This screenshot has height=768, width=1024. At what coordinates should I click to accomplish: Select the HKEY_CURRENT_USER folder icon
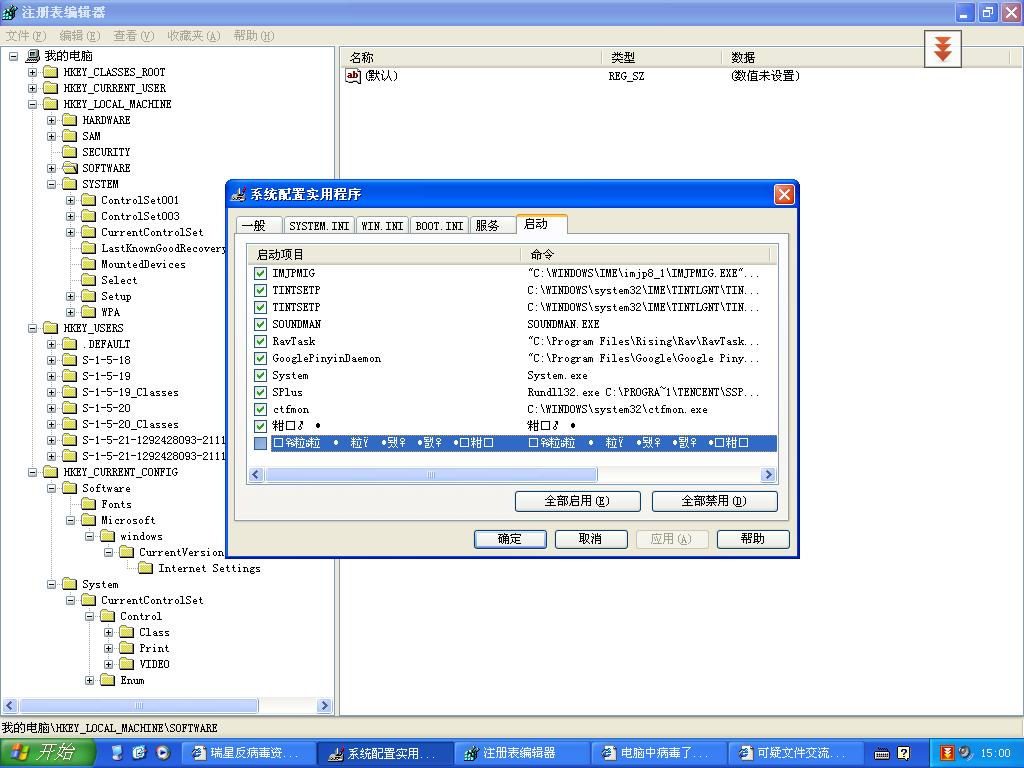click(50, 88)
